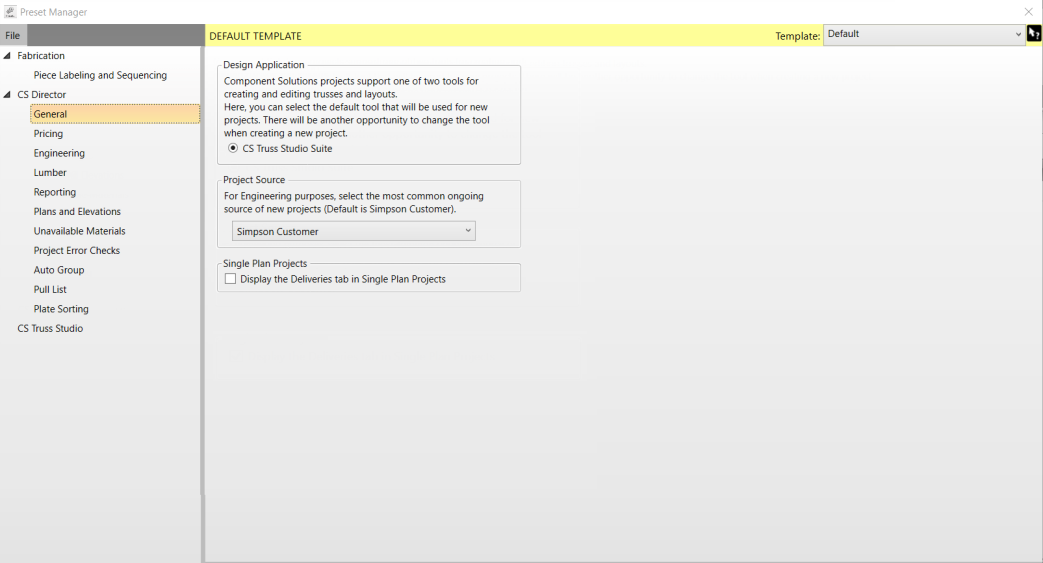Click the Project Source group label
The height and width of the screenshot is (563, 1043).
click(254, 180)
